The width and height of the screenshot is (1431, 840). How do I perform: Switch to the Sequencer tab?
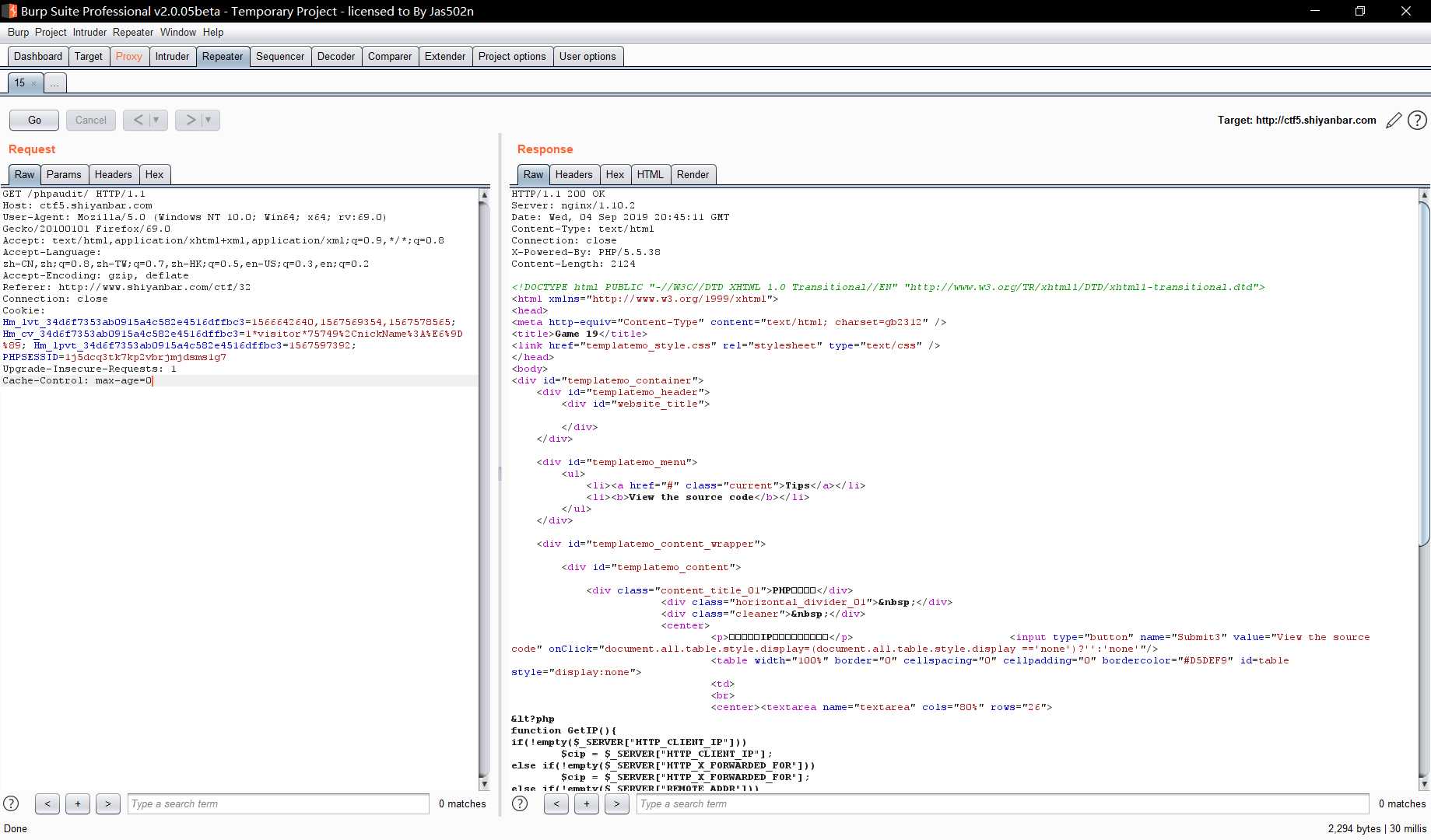280,56
